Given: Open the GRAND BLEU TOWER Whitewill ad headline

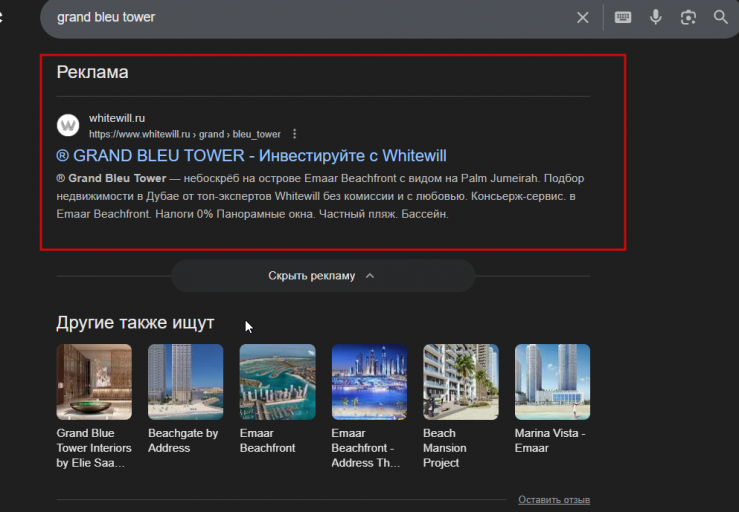Looking at the screenshot, I should 251,156.
